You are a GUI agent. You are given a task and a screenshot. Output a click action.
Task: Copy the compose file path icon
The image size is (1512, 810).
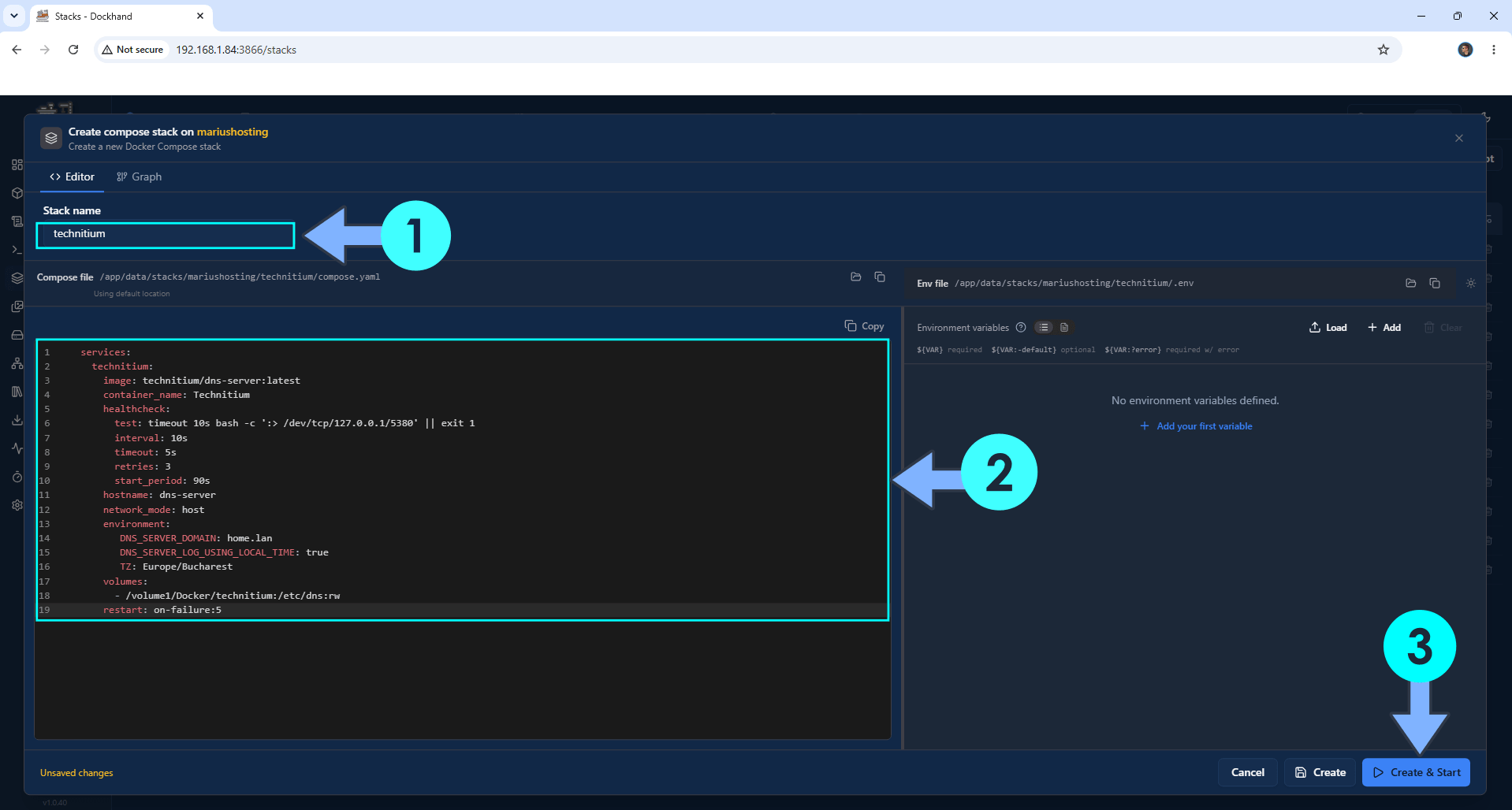point(880,277)
